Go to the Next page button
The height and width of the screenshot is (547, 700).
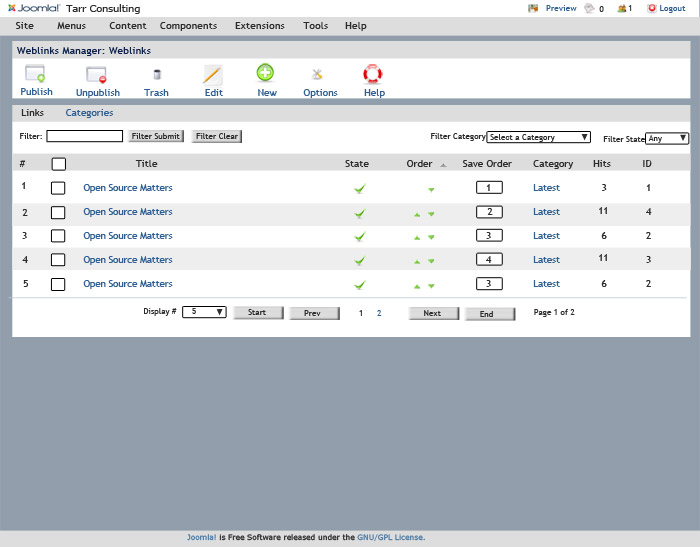(x=432, y=313)
